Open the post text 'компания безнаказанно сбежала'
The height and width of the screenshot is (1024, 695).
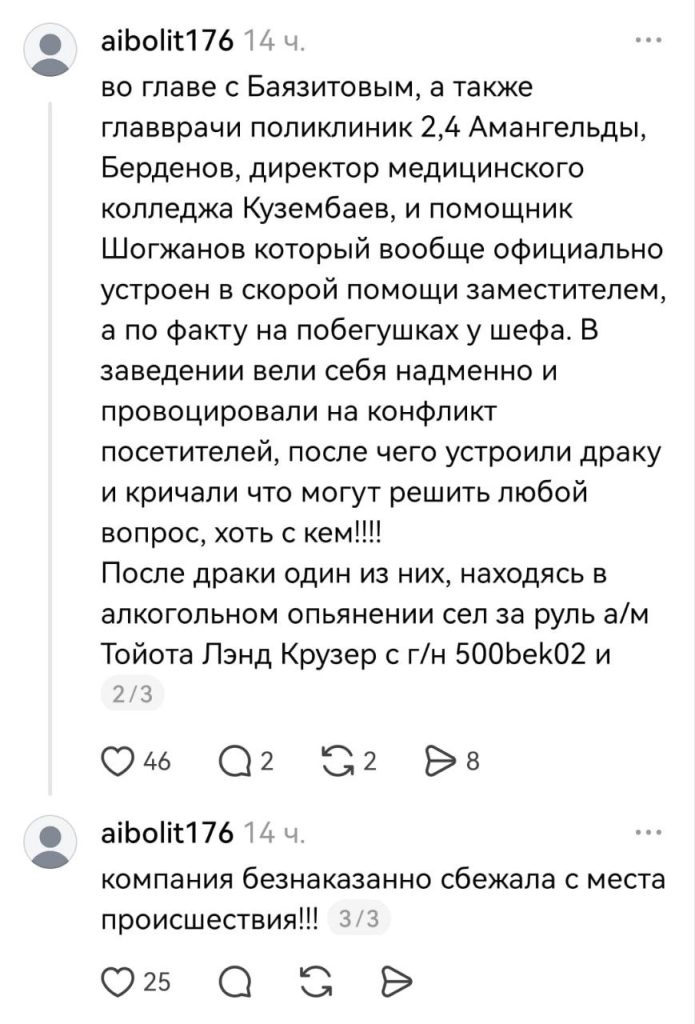[383, 899]
